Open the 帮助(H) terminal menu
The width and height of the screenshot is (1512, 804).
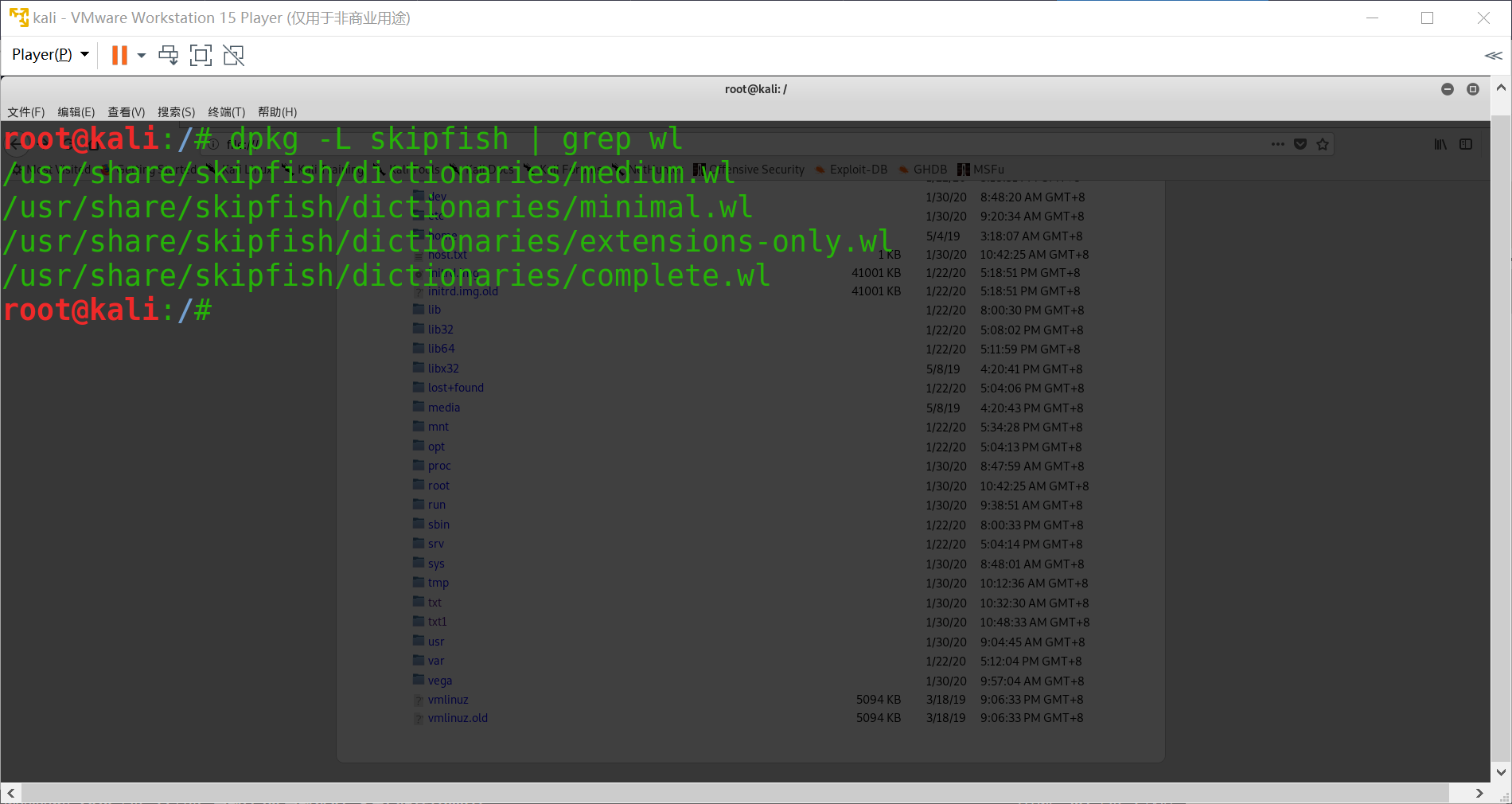click(278, 112)
